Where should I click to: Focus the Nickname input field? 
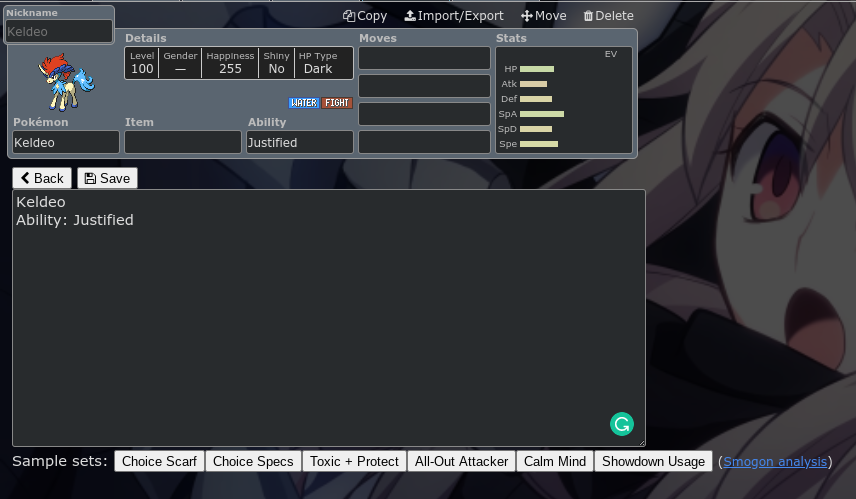point(59,31)
